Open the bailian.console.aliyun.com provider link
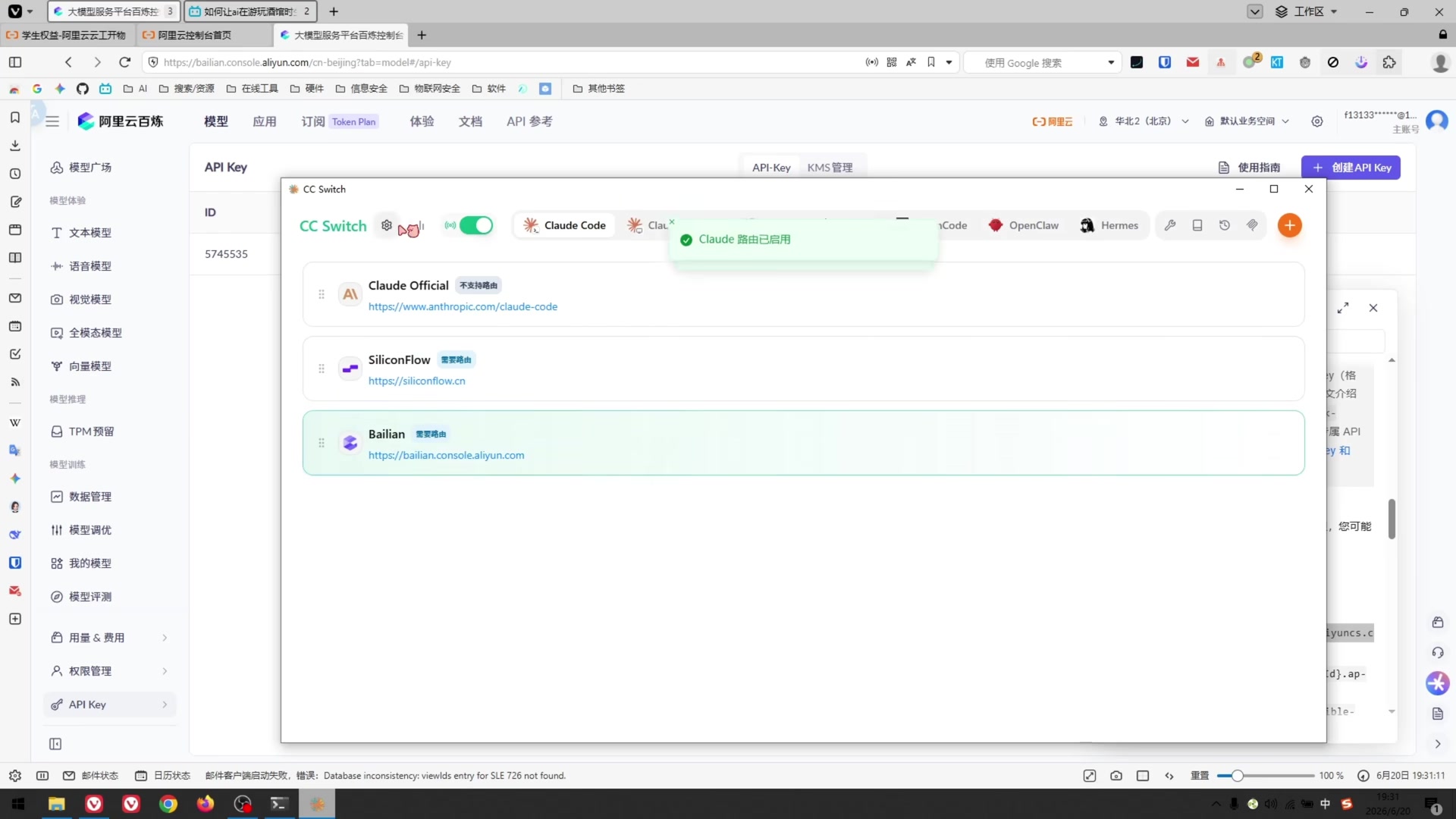1456x819 pixels. coord(446,455)
